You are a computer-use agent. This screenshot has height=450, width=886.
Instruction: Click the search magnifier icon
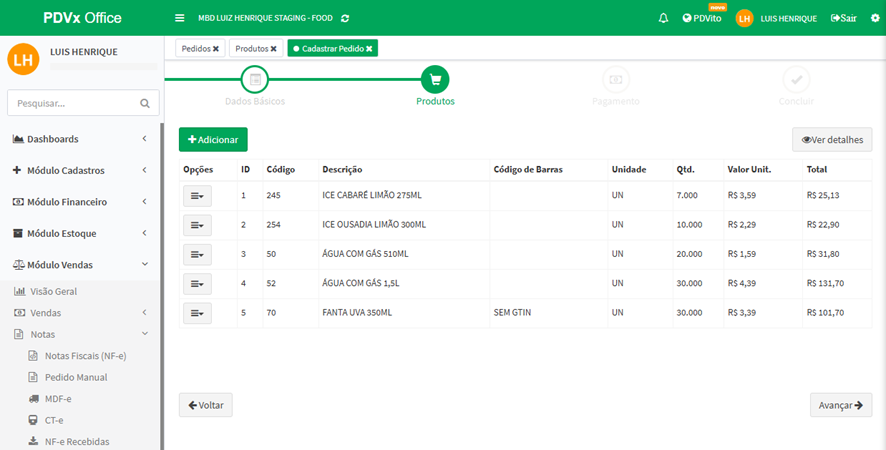pos(145,103)
